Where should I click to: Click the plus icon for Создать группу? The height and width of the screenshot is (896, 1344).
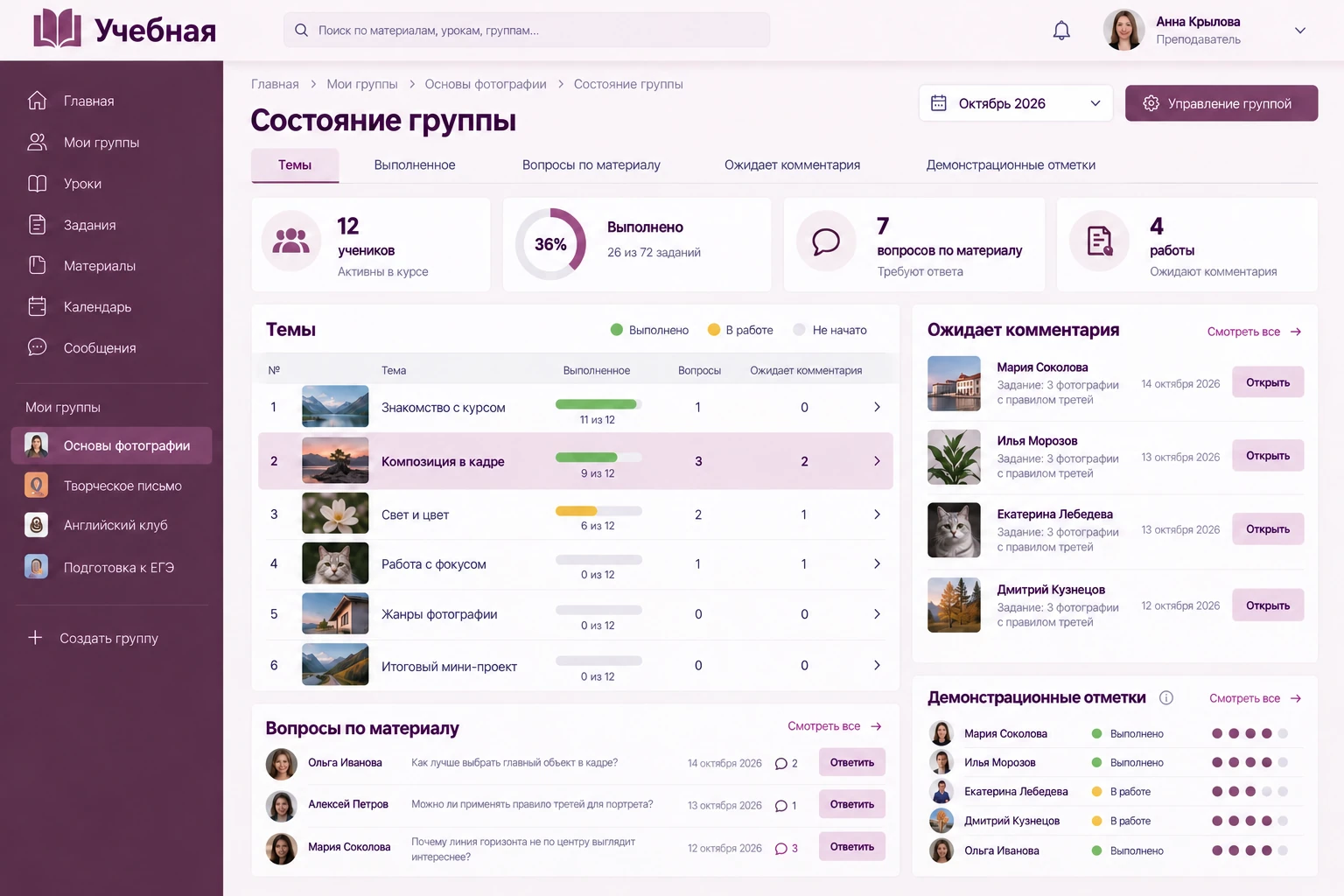(35, 638)
